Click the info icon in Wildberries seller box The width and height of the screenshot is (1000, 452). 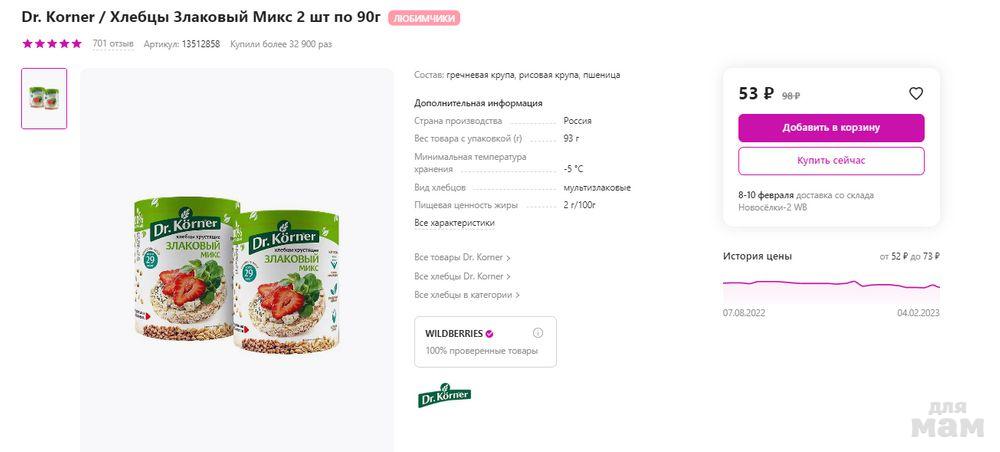pyautogui.click(x=538, y=333)
